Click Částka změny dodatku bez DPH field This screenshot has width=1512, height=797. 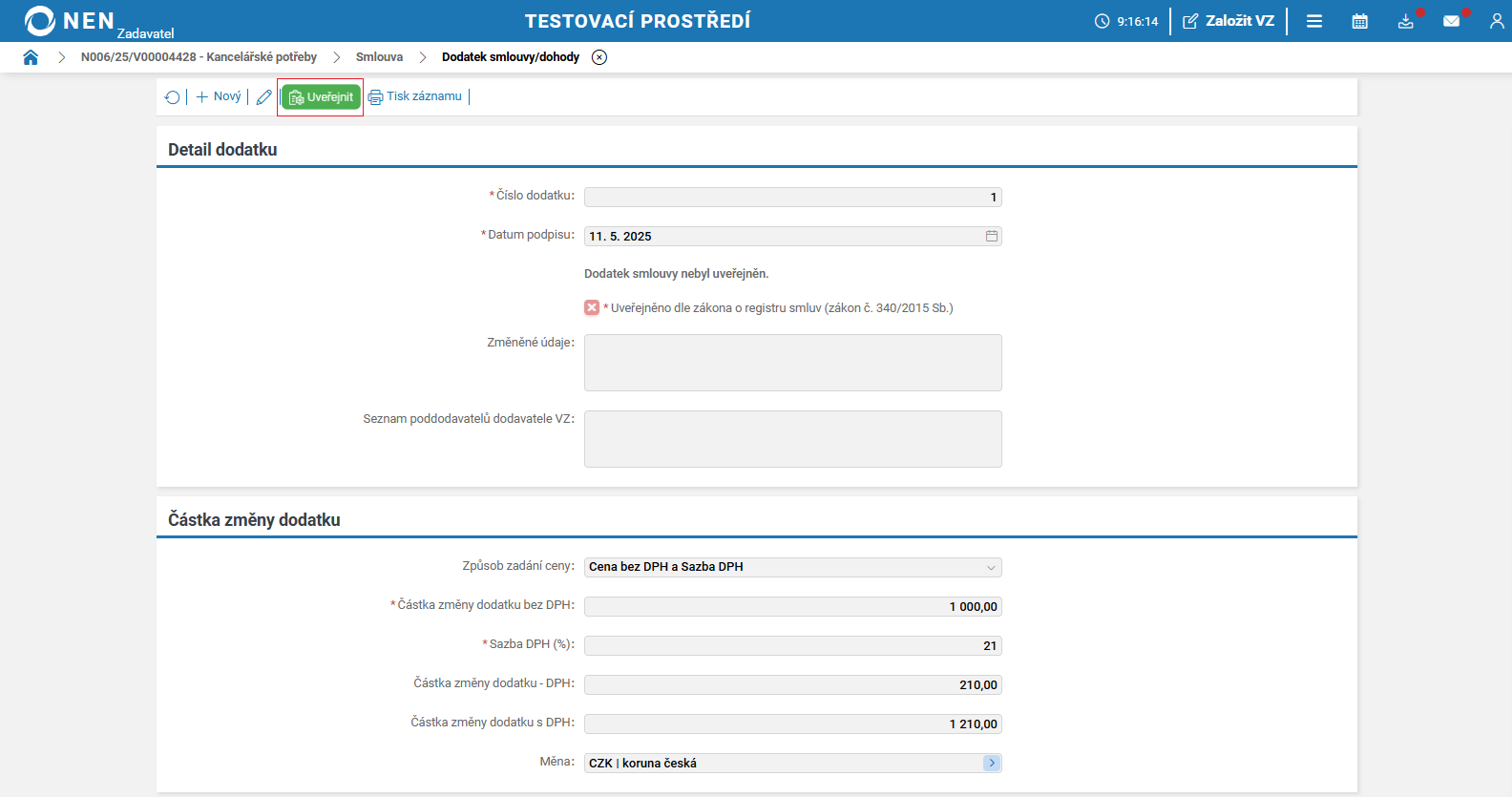793,606
